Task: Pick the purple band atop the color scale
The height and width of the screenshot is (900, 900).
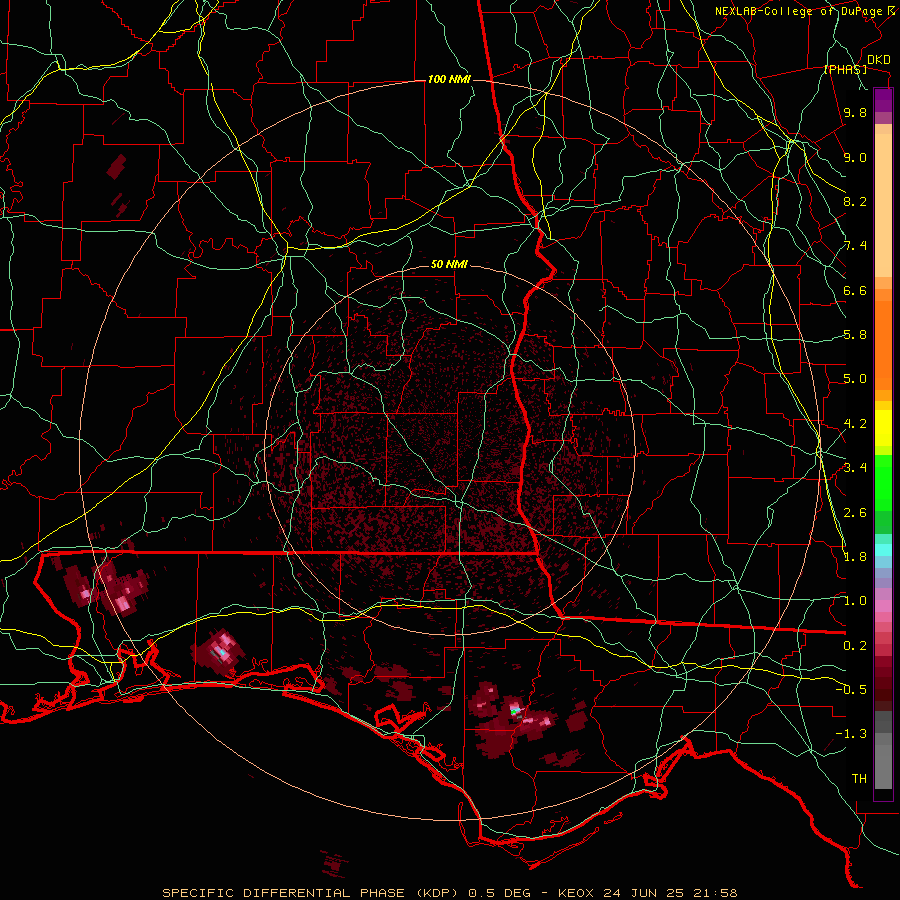Action: pyautogui.click(x=883, y=100)
